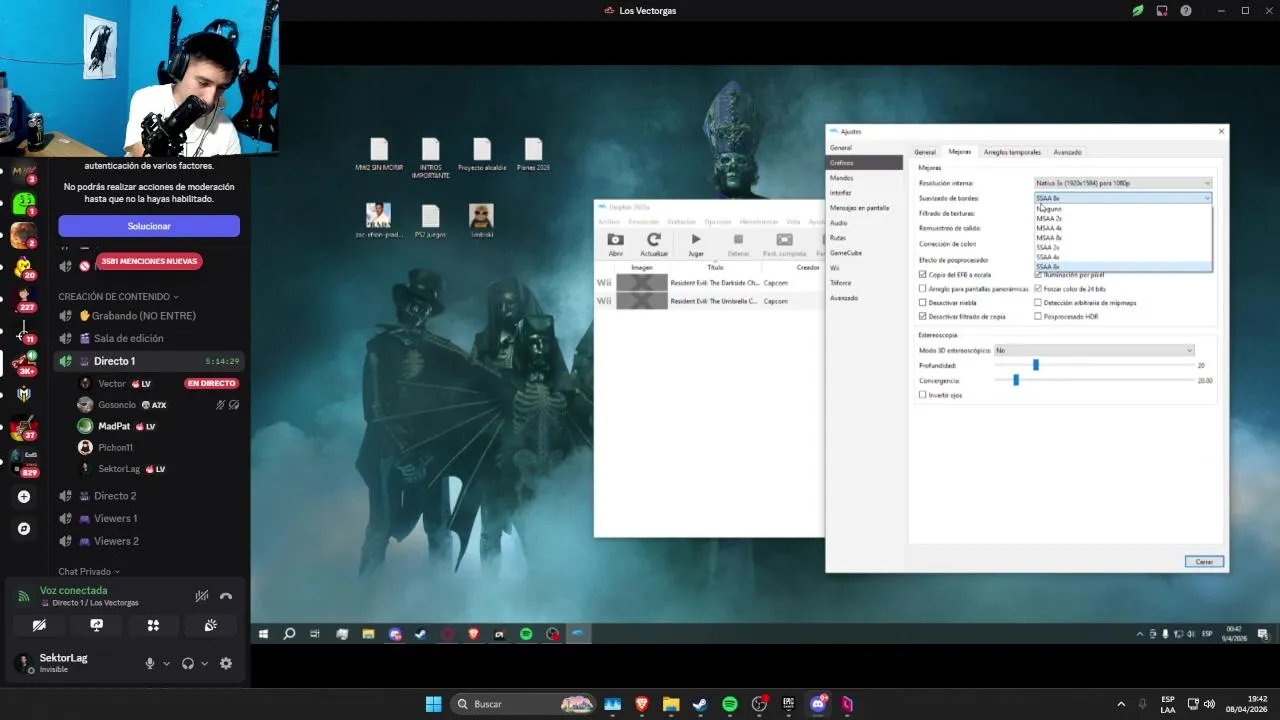Open Spotify from the Windows taskbar
Image resolution: width=1280 pixels, height=720 pixels.
pyautogui.click(x=730, y=704)
